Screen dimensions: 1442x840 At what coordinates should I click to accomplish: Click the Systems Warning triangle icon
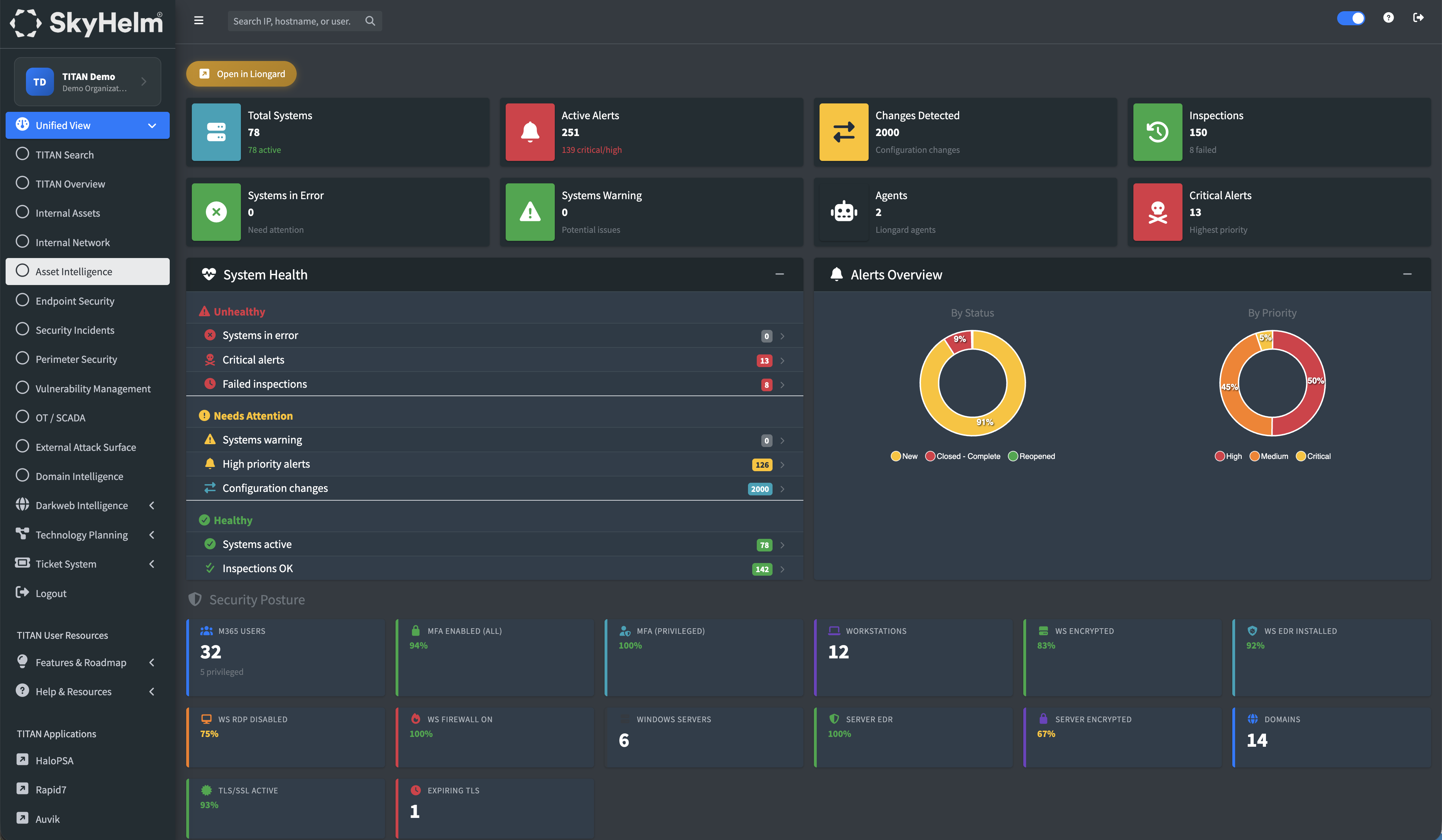[x=530, y=212]
